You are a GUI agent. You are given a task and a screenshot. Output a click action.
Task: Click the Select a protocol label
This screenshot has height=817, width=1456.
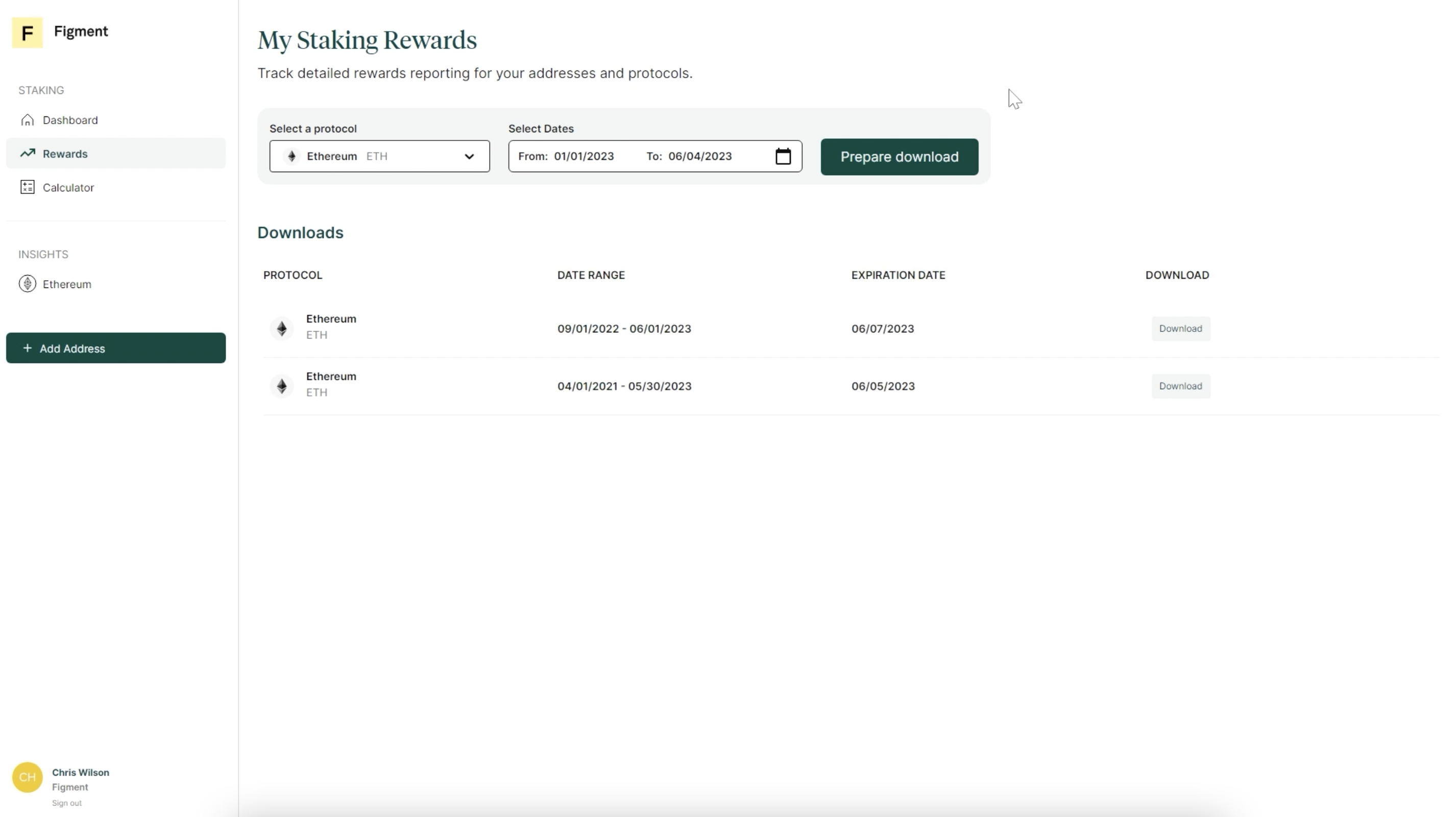[x=313, y=128]
